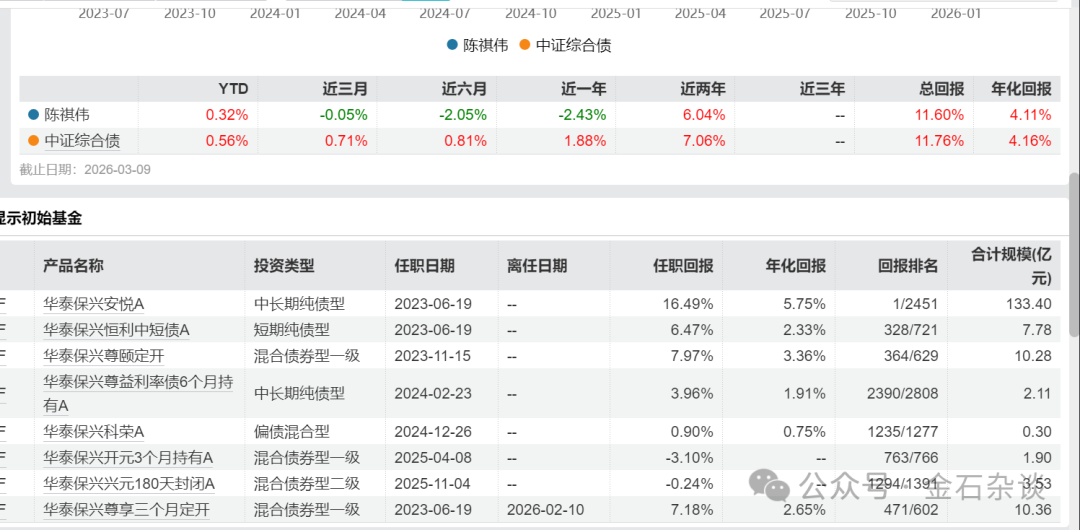
Task: Select 短期纯债型 investment type cell
Action: coord(291,330)
